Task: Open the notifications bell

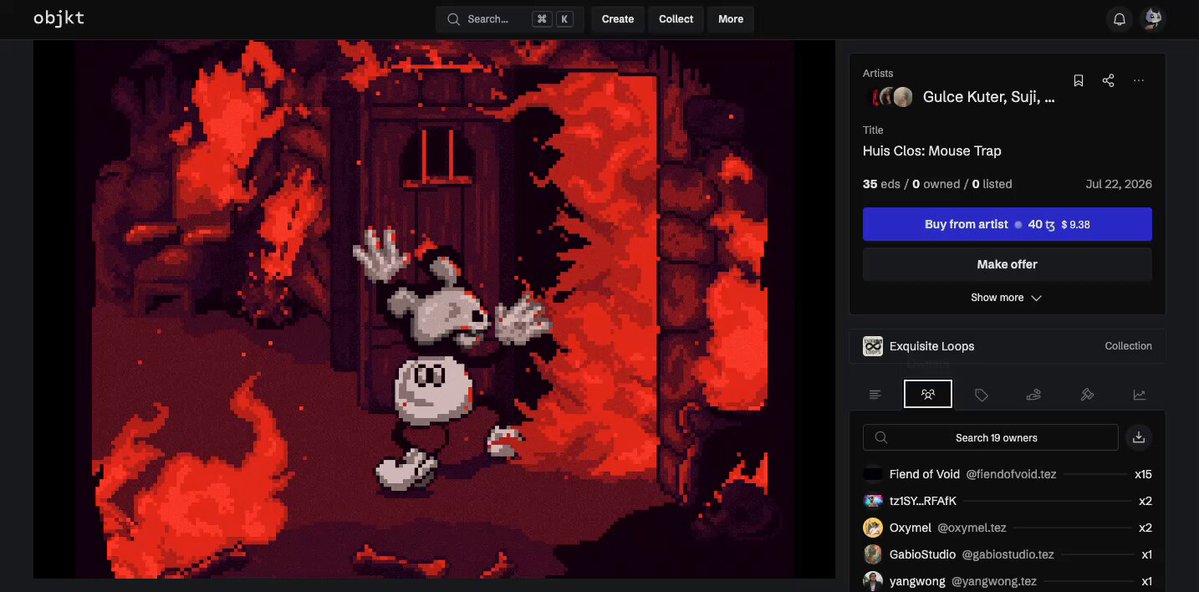Action: (1119, 19)
